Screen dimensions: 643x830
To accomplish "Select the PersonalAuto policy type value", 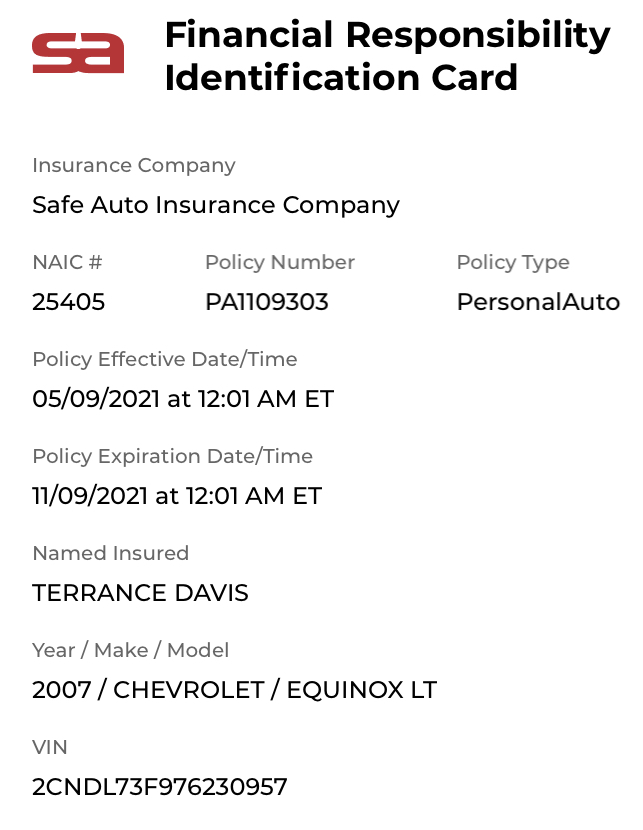I will tap(538, 302).
